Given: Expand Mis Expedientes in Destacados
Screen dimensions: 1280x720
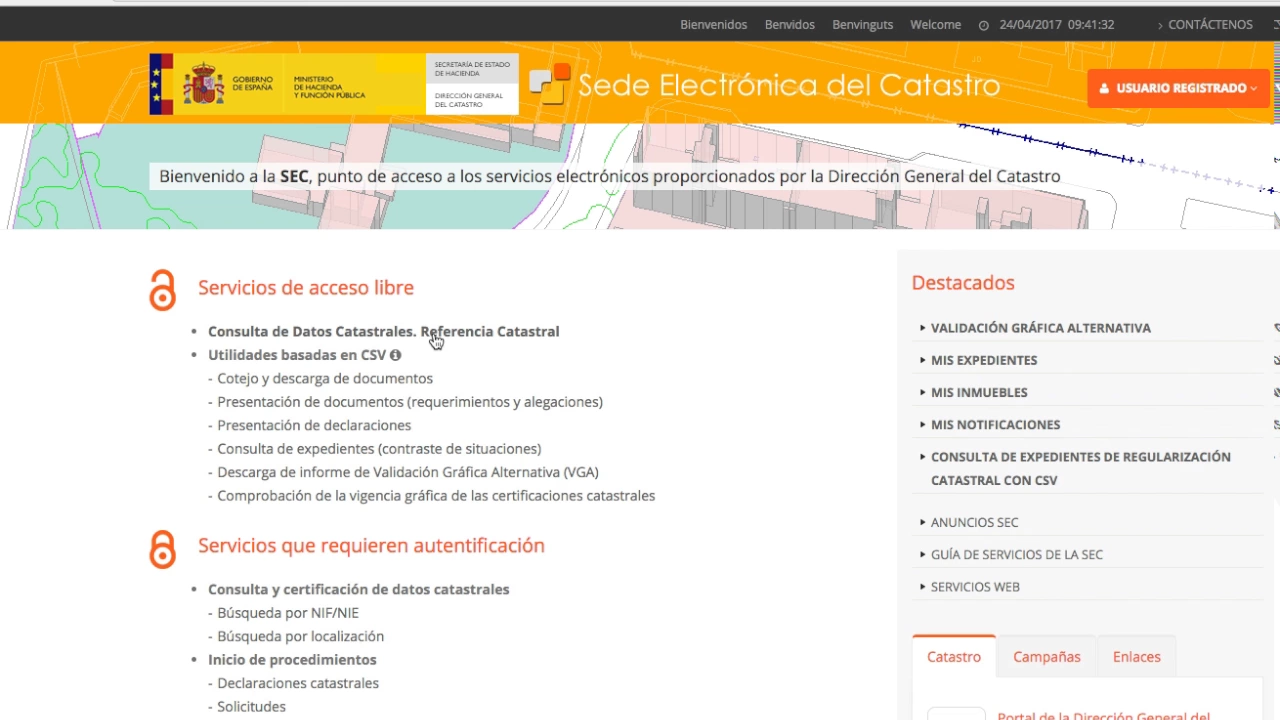Looking at the screenshot, I should (x=984, y=360).
